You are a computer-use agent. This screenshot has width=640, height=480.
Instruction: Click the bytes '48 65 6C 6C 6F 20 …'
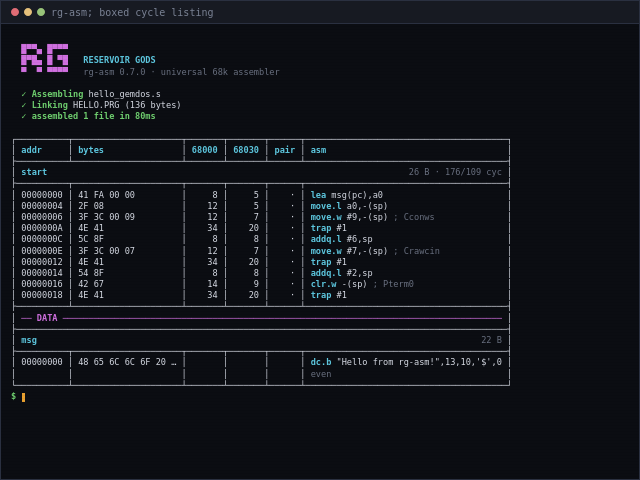(127, 362)
